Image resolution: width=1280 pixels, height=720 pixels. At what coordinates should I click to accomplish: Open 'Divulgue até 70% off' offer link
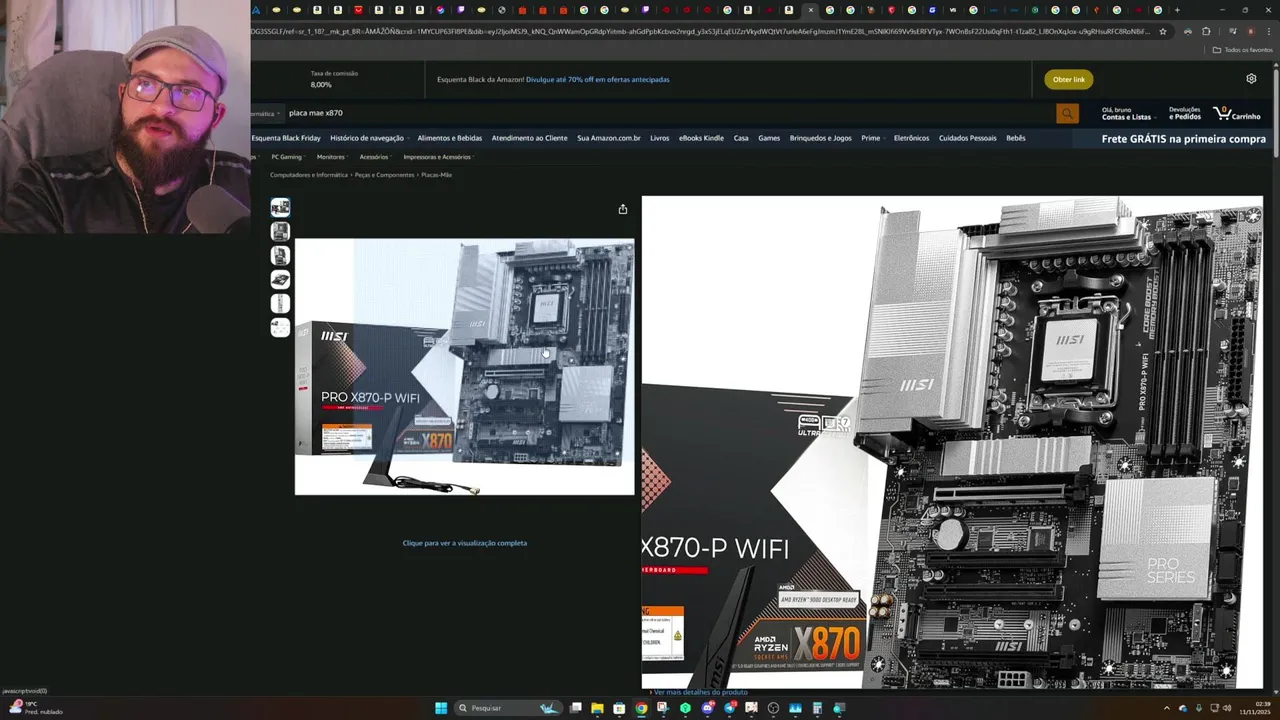click(598, 79)
